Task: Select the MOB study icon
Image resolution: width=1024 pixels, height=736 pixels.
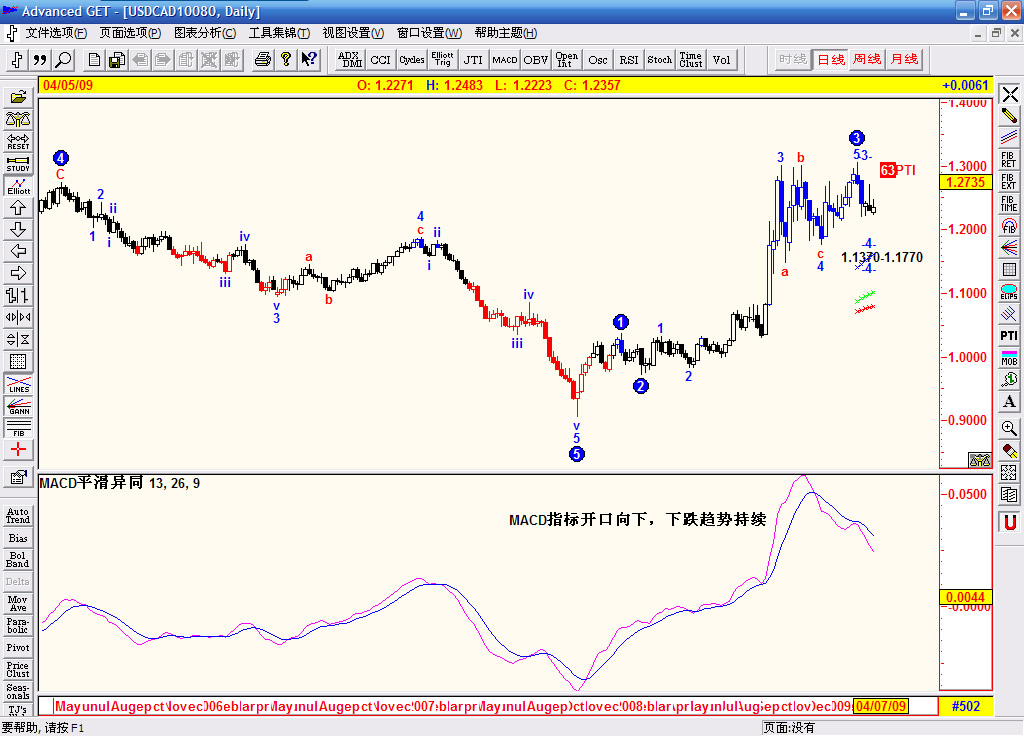Action: (x=1009, y=355)
